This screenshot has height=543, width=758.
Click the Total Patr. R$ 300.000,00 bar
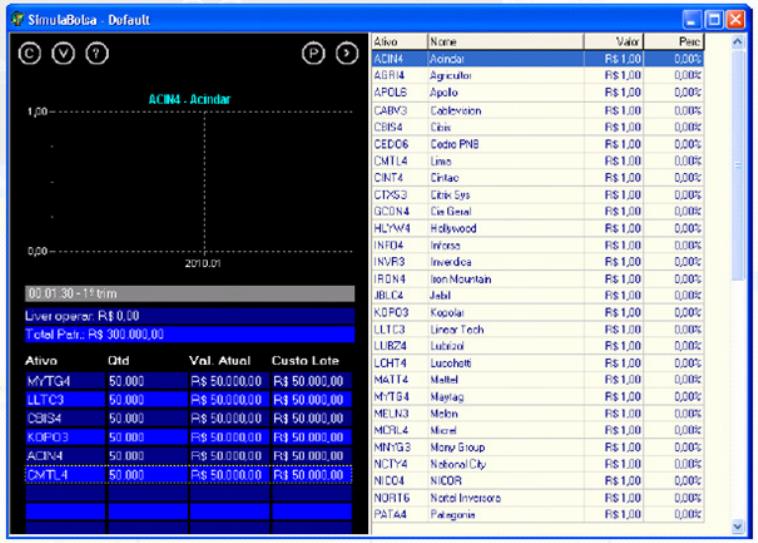coord(190,335)
